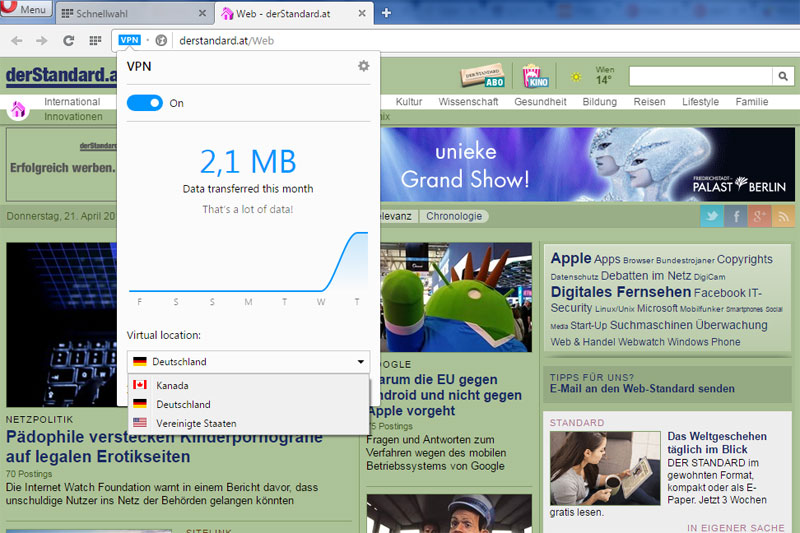800x533 pixels.
Task: Open the Reisen section
Action: 649,101
